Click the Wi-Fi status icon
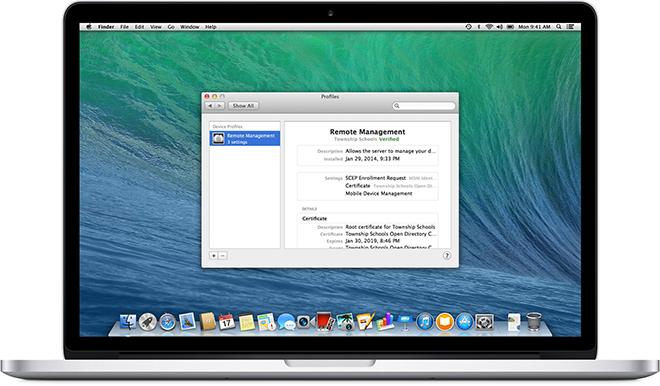Screen dimensions: 660x386 [489, 27]
